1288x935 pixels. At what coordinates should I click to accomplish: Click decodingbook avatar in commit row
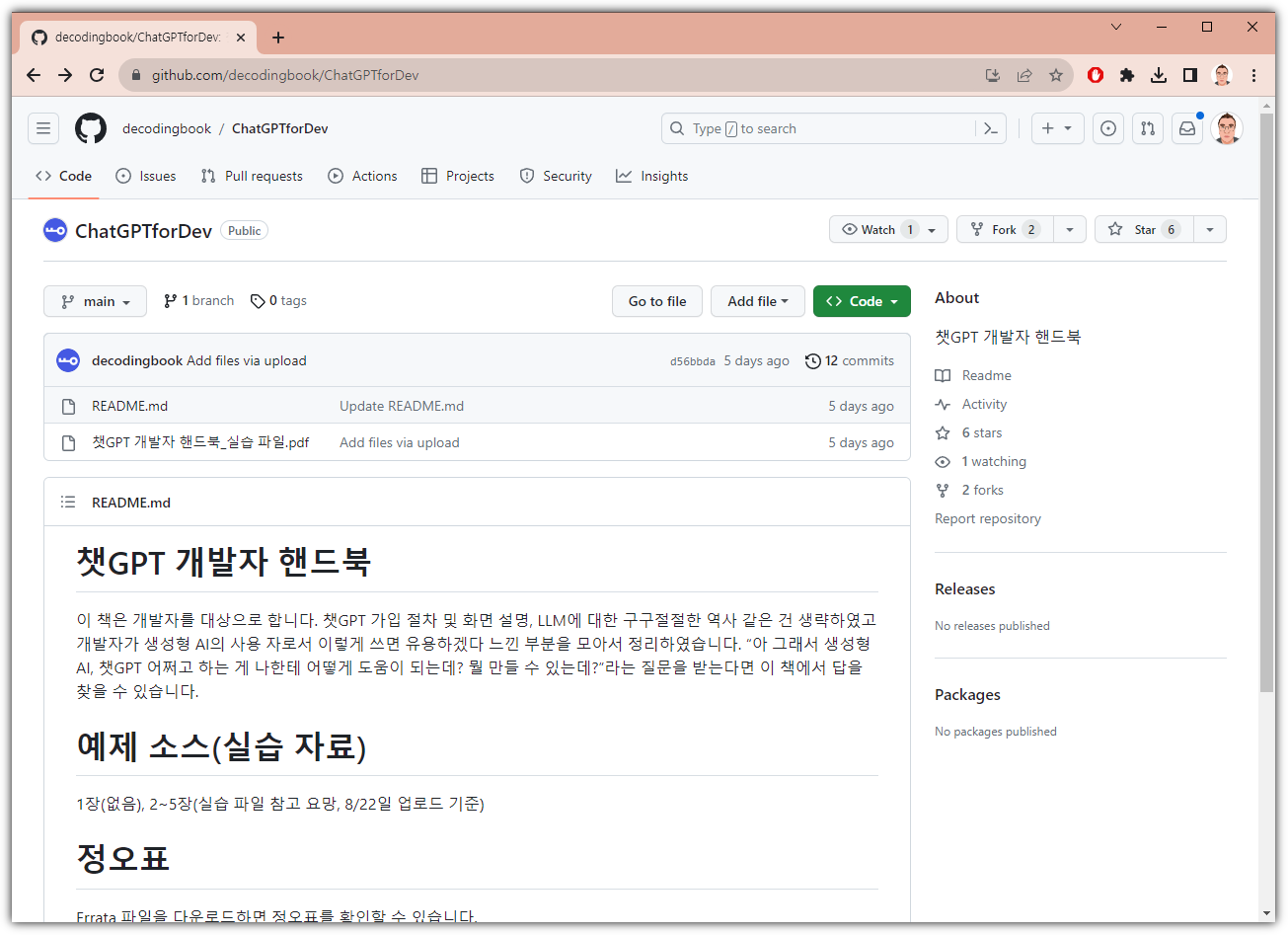[x=68, y=360]
